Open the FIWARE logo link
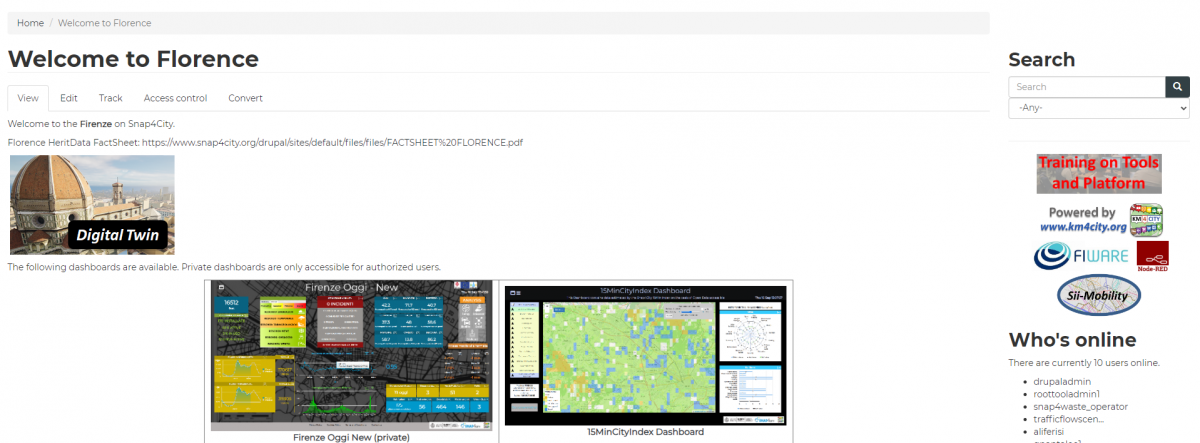Viewport: 1200px width, 443px height. click(x=1082, y=256)
